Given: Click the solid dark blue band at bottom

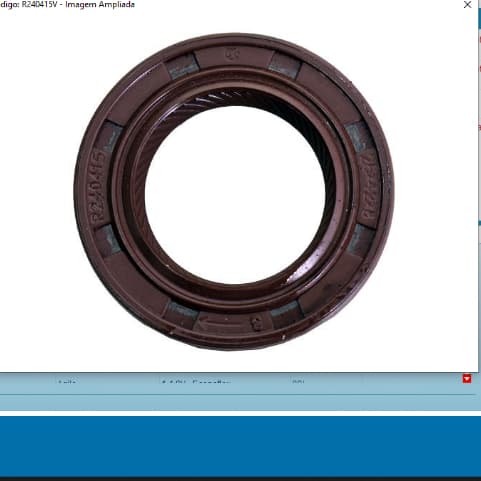Looking at the screenshot, I should tap(240, 446).
